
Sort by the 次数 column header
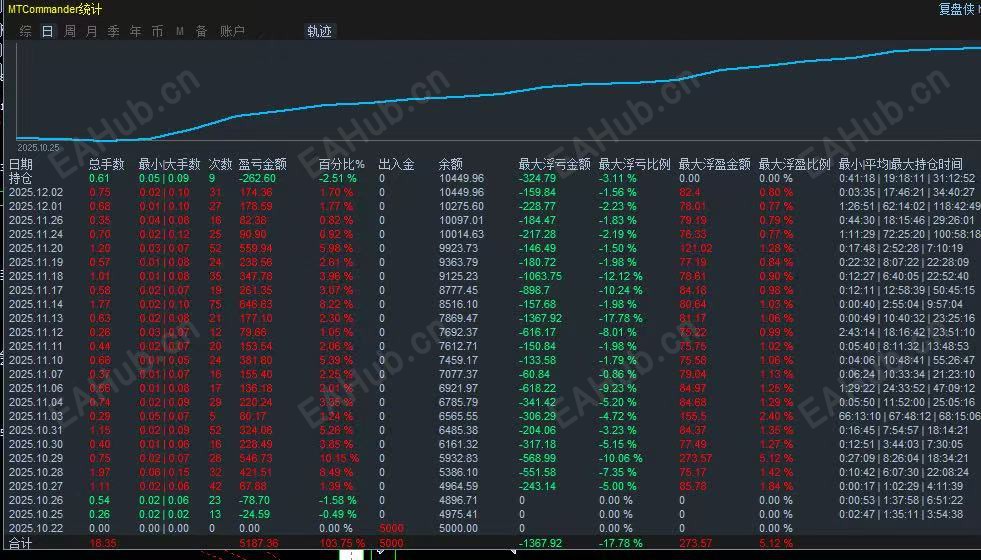[x=220, y=164]
